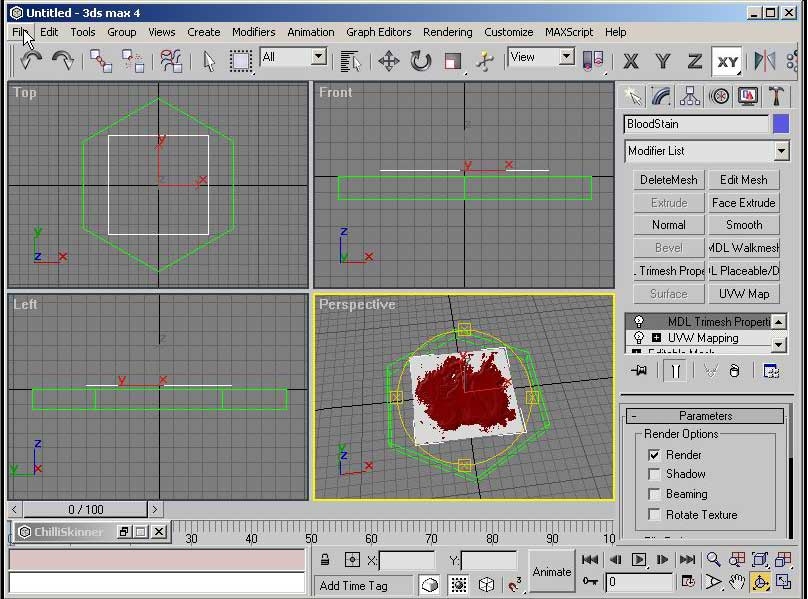This screenshot has width=808, height=599.
Task: Enable the Shadow checkbox
Action: (x=654, y=474)
